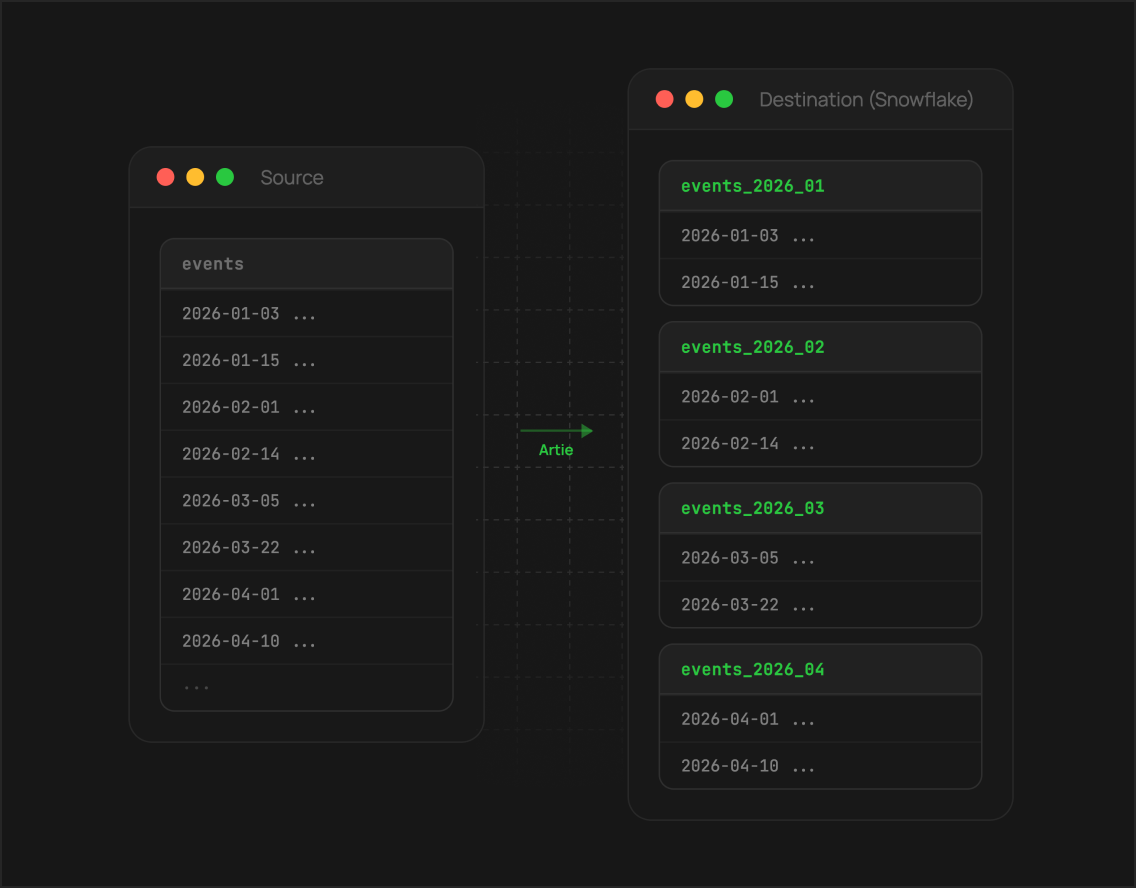
Task: Click the yellow minimize dot in Source window
Action: click(x=195, y=177)
